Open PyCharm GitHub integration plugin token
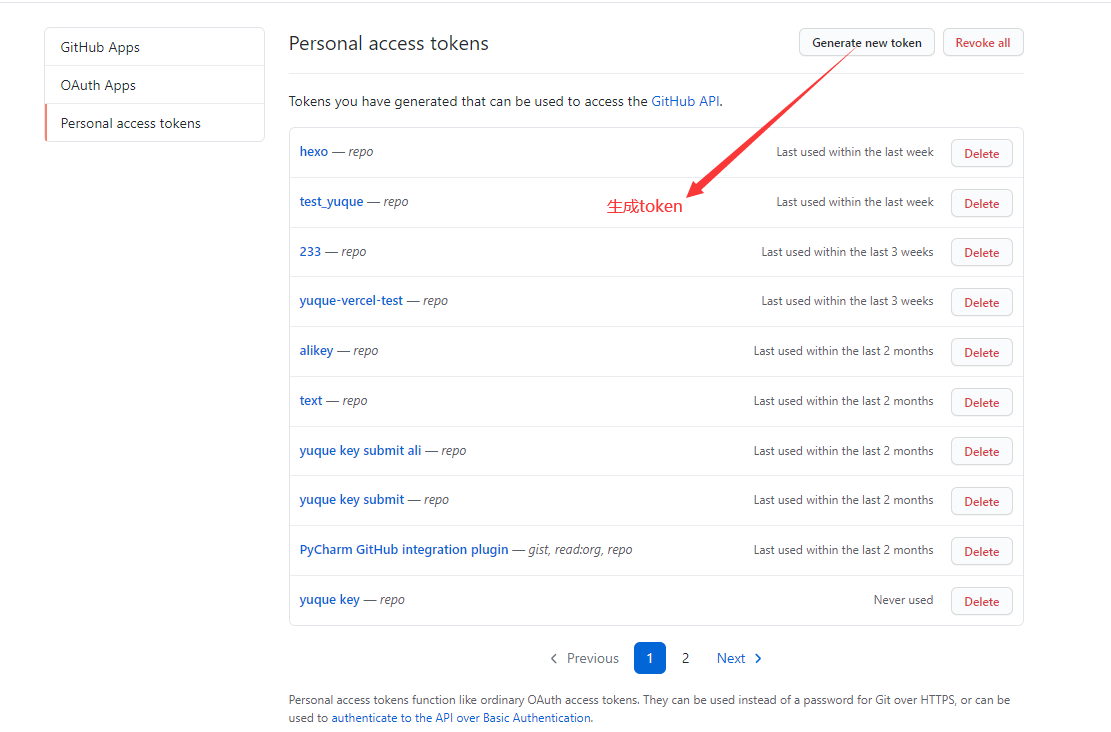Screen dimensions: 1111x732 pyautogui.click(x=404, y=550)
